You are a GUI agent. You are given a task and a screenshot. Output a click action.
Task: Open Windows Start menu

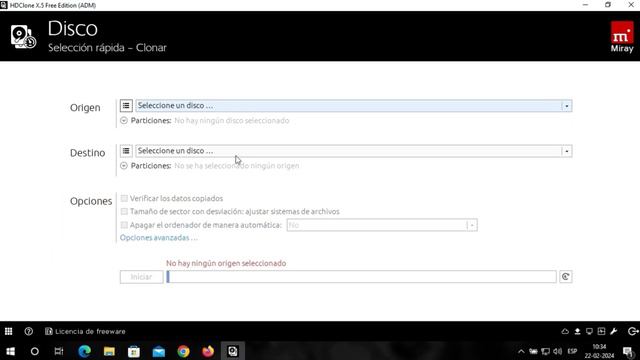[11, 351]
